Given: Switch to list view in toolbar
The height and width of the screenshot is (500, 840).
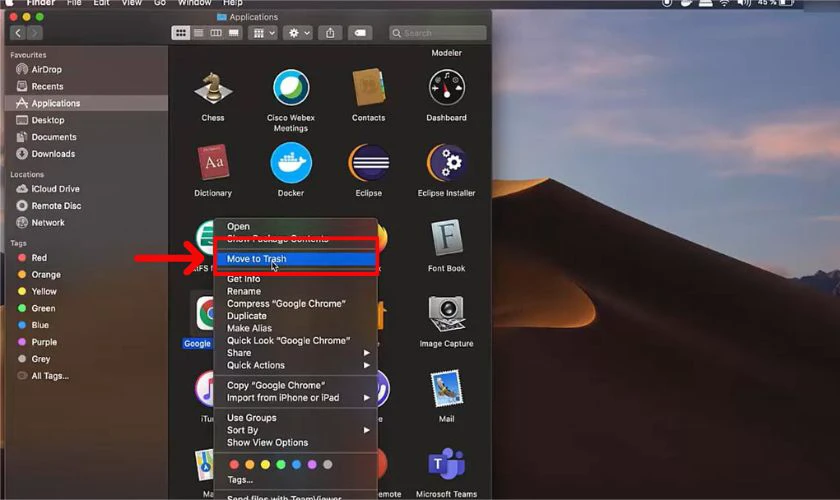Looking at the screenshot, I should [198, 33].
